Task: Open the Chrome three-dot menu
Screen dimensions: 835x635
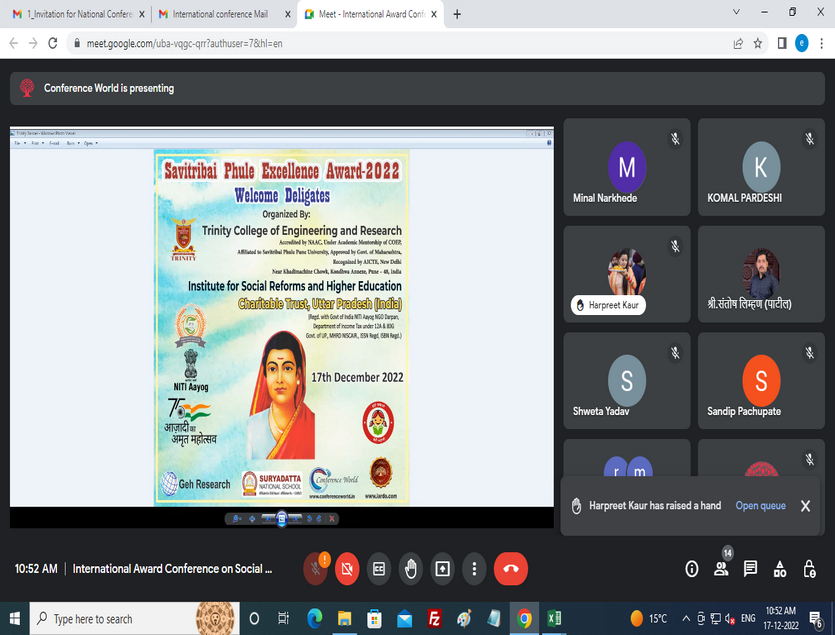Action: 822,43
